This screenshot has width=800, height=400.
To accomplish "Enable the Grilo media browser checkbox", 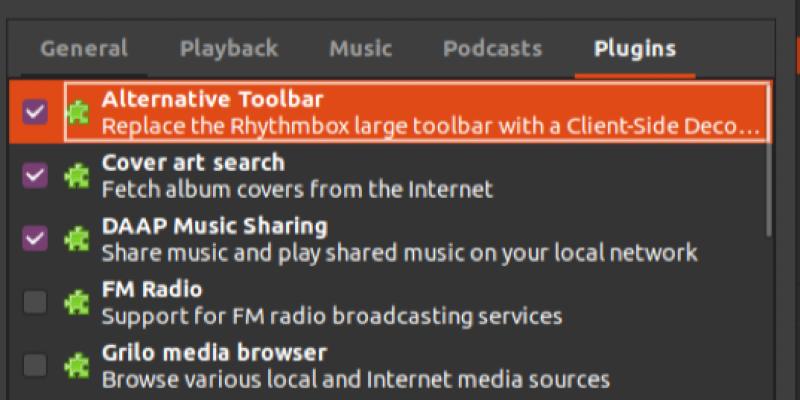I will tap(35, 366).
